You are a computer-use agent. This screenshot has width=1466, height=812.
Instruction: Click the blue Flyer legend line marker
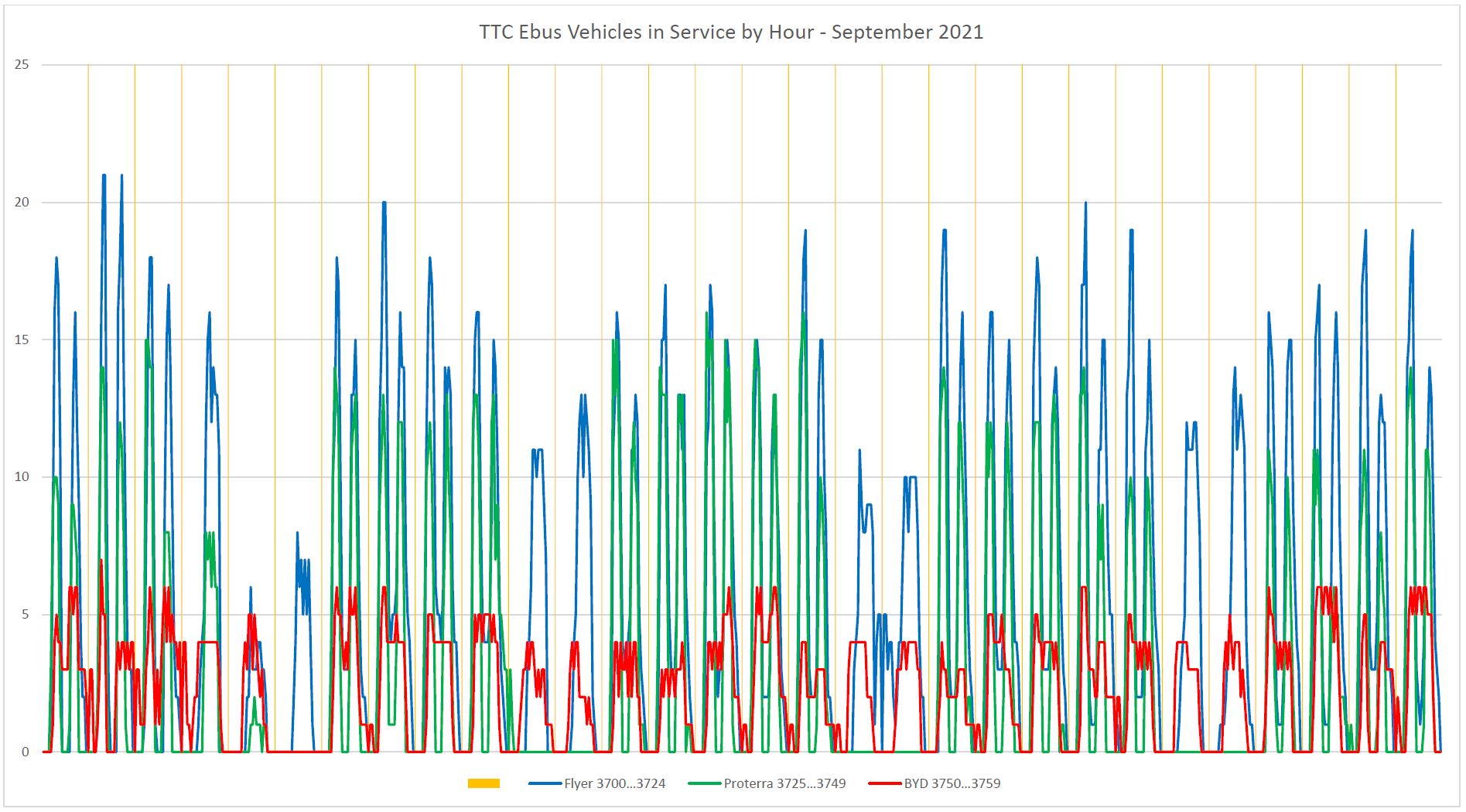(545, 783)
